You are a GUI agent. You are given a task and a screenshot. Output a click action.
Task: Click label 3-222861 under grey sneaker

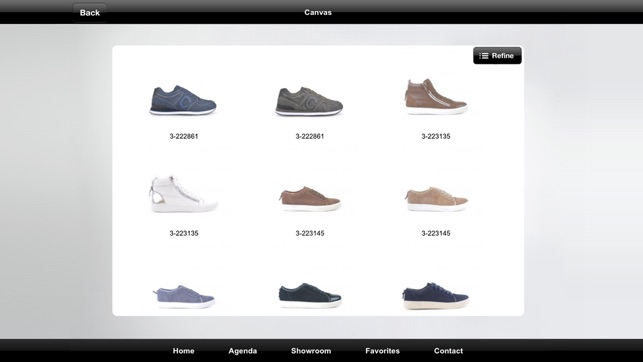(310, 136)
